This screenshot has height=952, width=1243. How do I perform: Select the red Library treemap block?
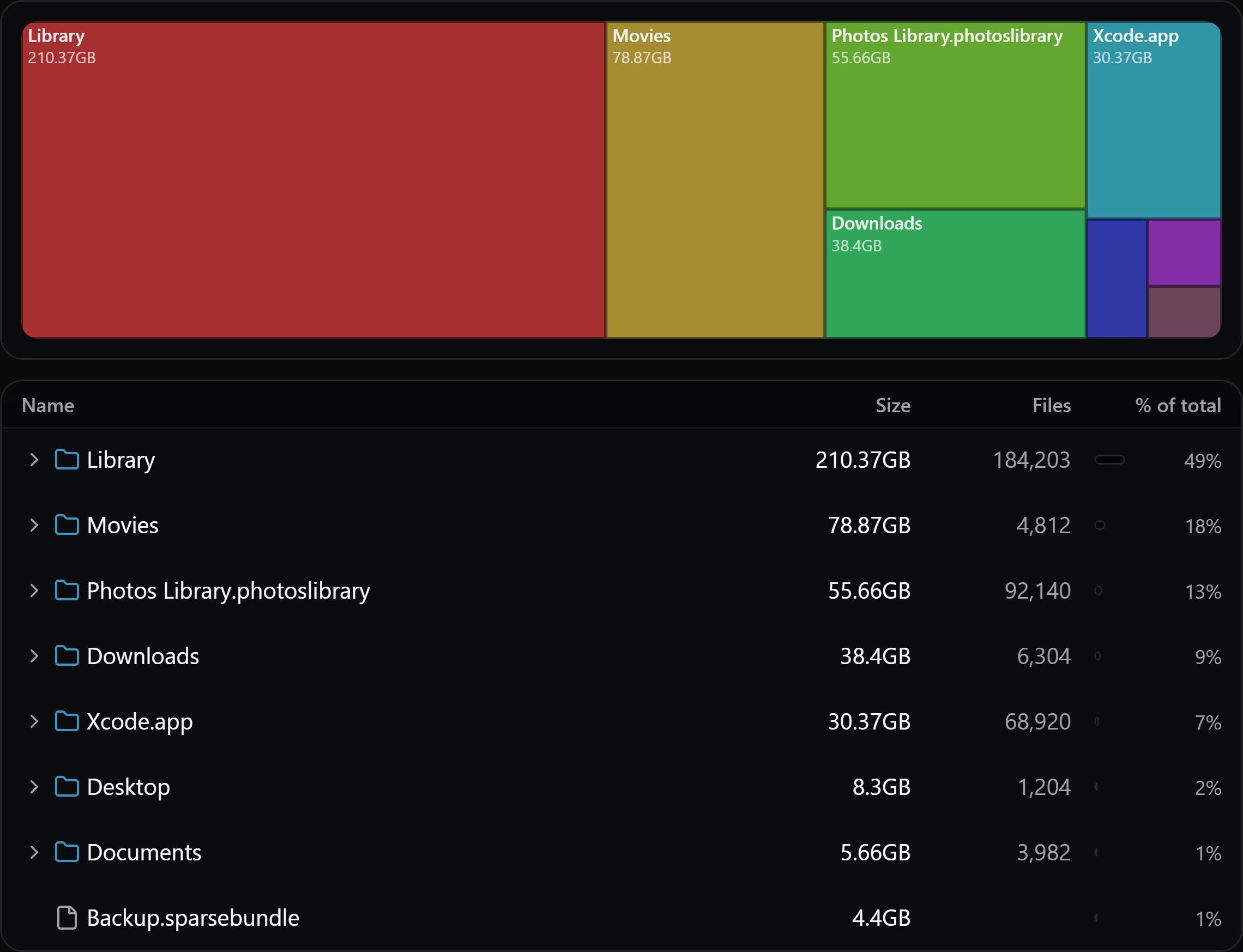point(313,179)
